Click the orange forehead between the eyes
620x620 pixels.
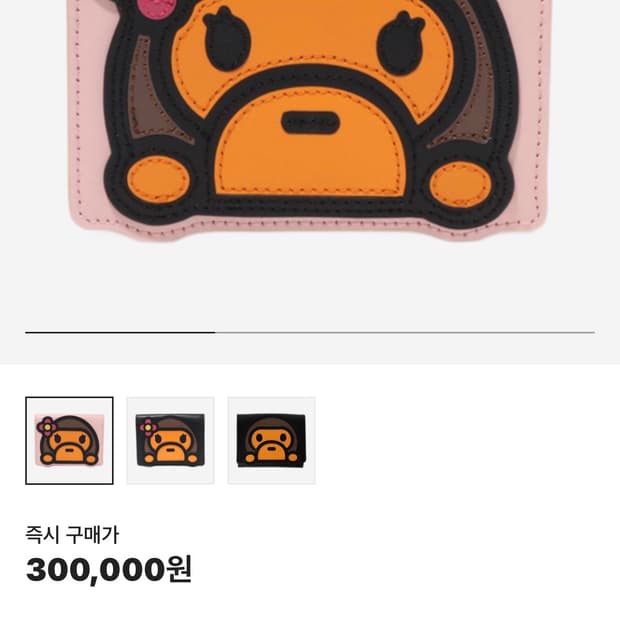tap(314, 36)
